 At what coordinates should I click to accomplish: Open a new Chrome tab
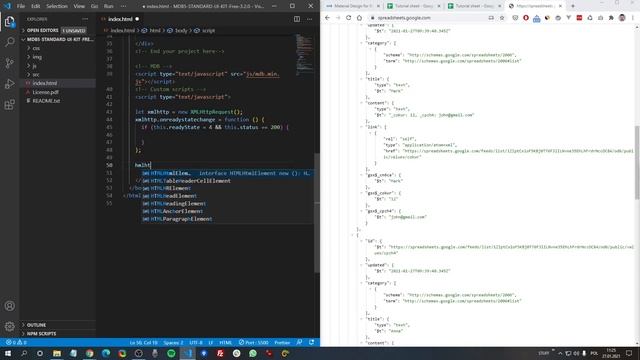pos(573,6)
